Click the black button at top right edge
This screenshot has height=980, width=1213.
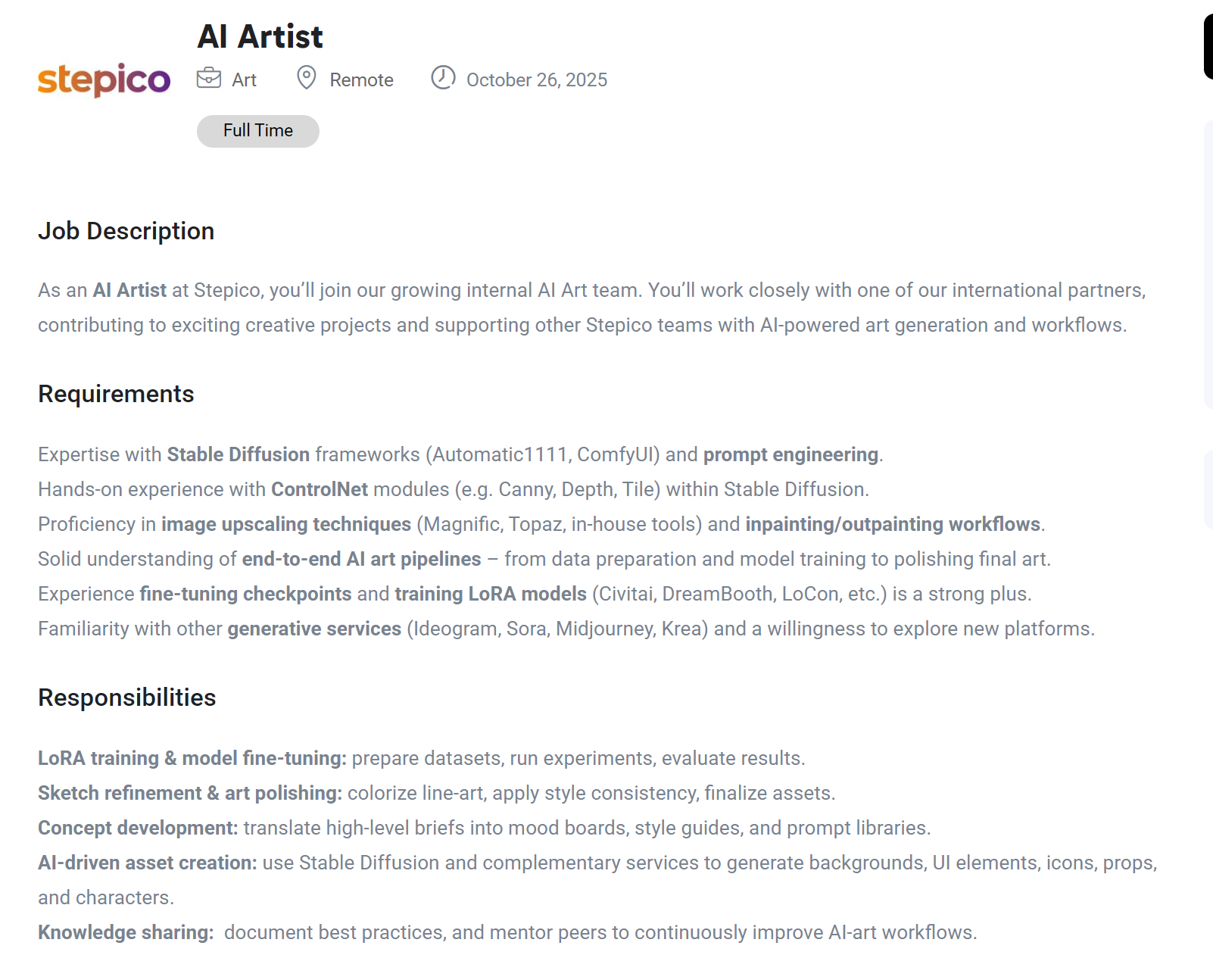[1208, 45]
